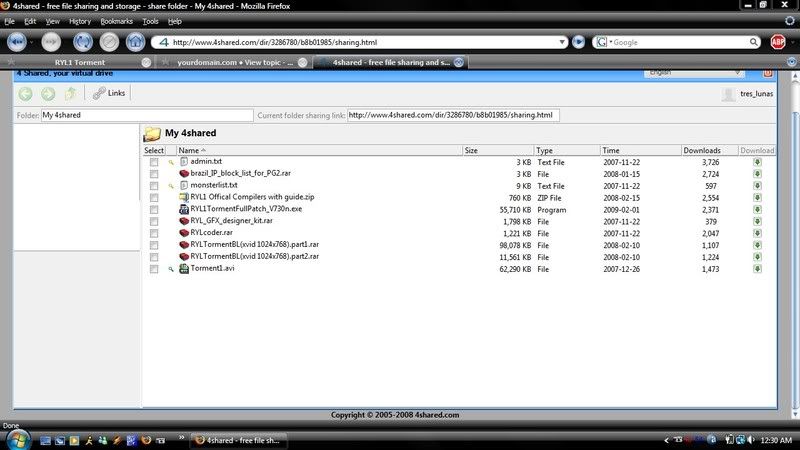This screenshot has height=450, width=800.
Task: Download RYL1 Offical Compilers zip green arrow
Action: 757,198
